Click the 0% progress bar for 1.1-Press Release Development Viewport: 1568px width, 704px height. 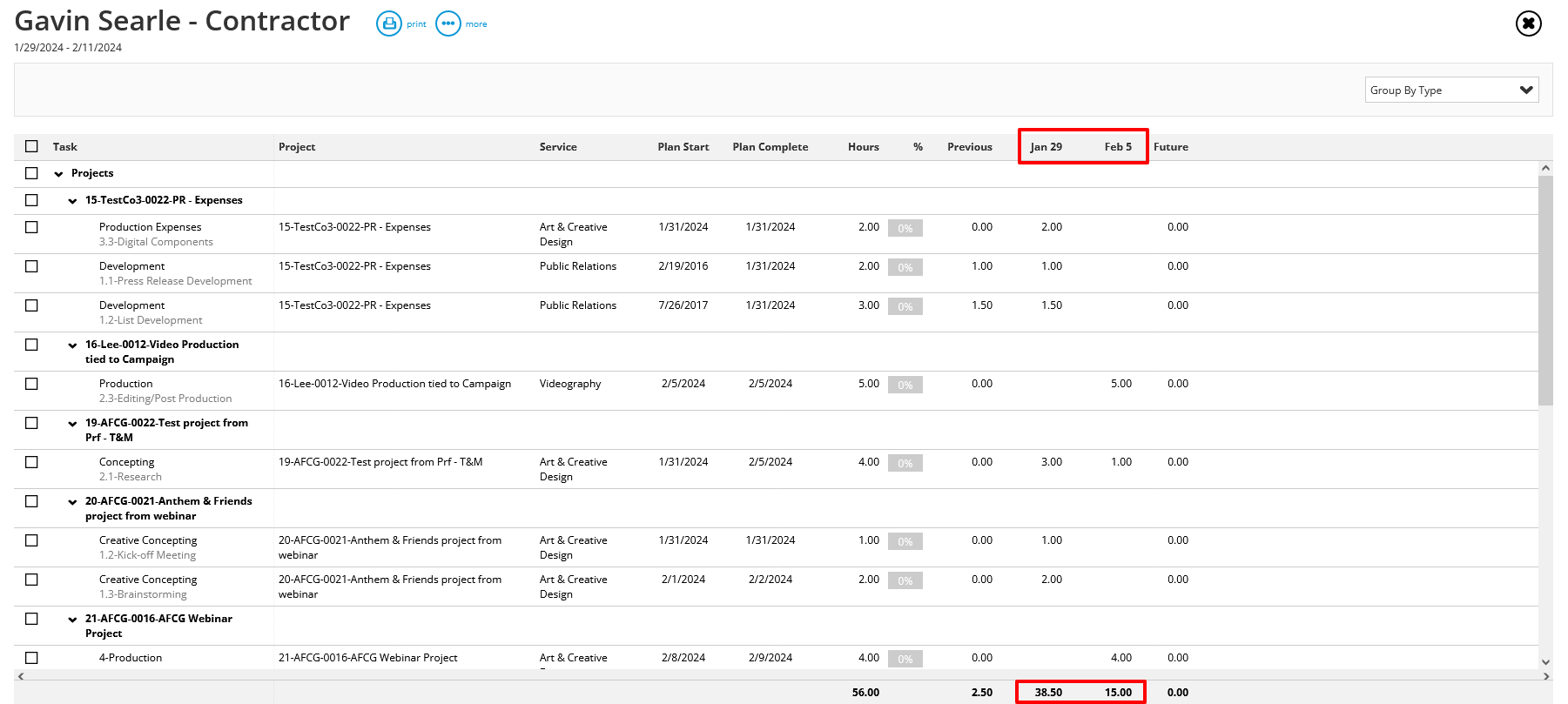(x=905, y=267)
